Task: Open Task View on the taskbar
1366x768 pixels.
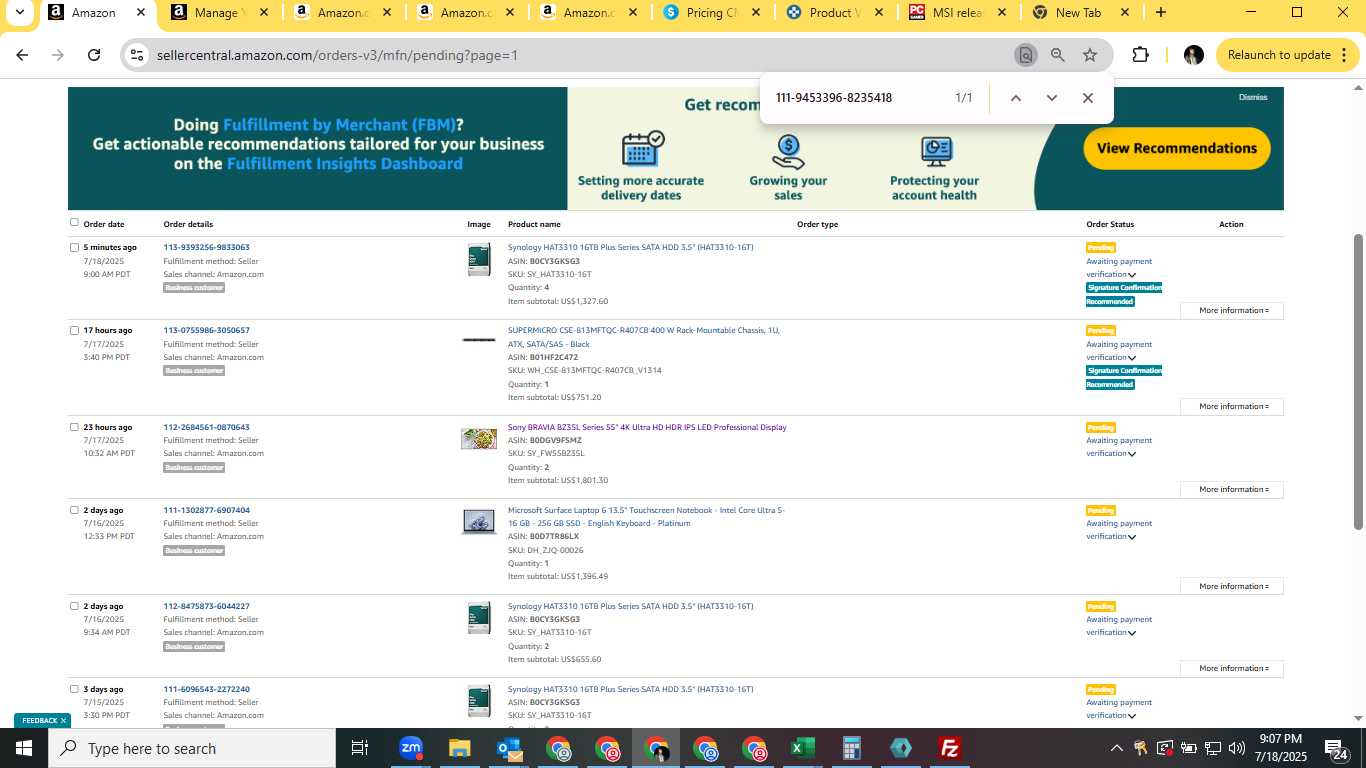Action: (360, 748)
